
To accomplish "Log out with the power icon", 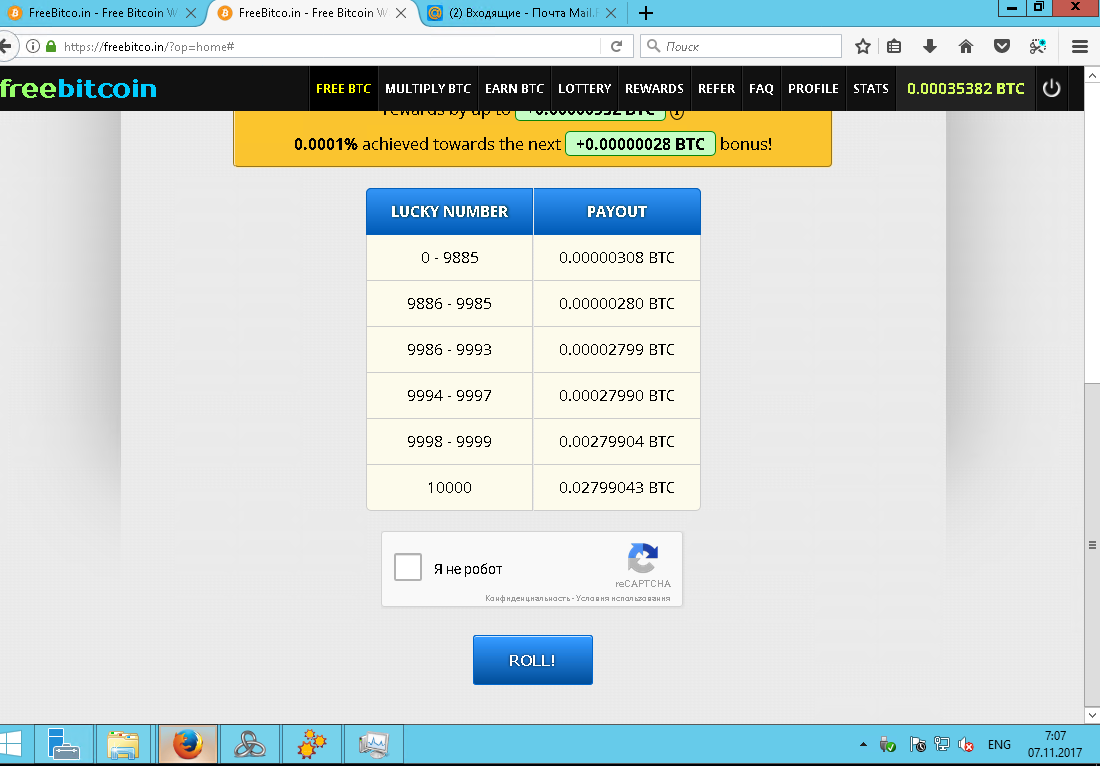I will 1051,88.
